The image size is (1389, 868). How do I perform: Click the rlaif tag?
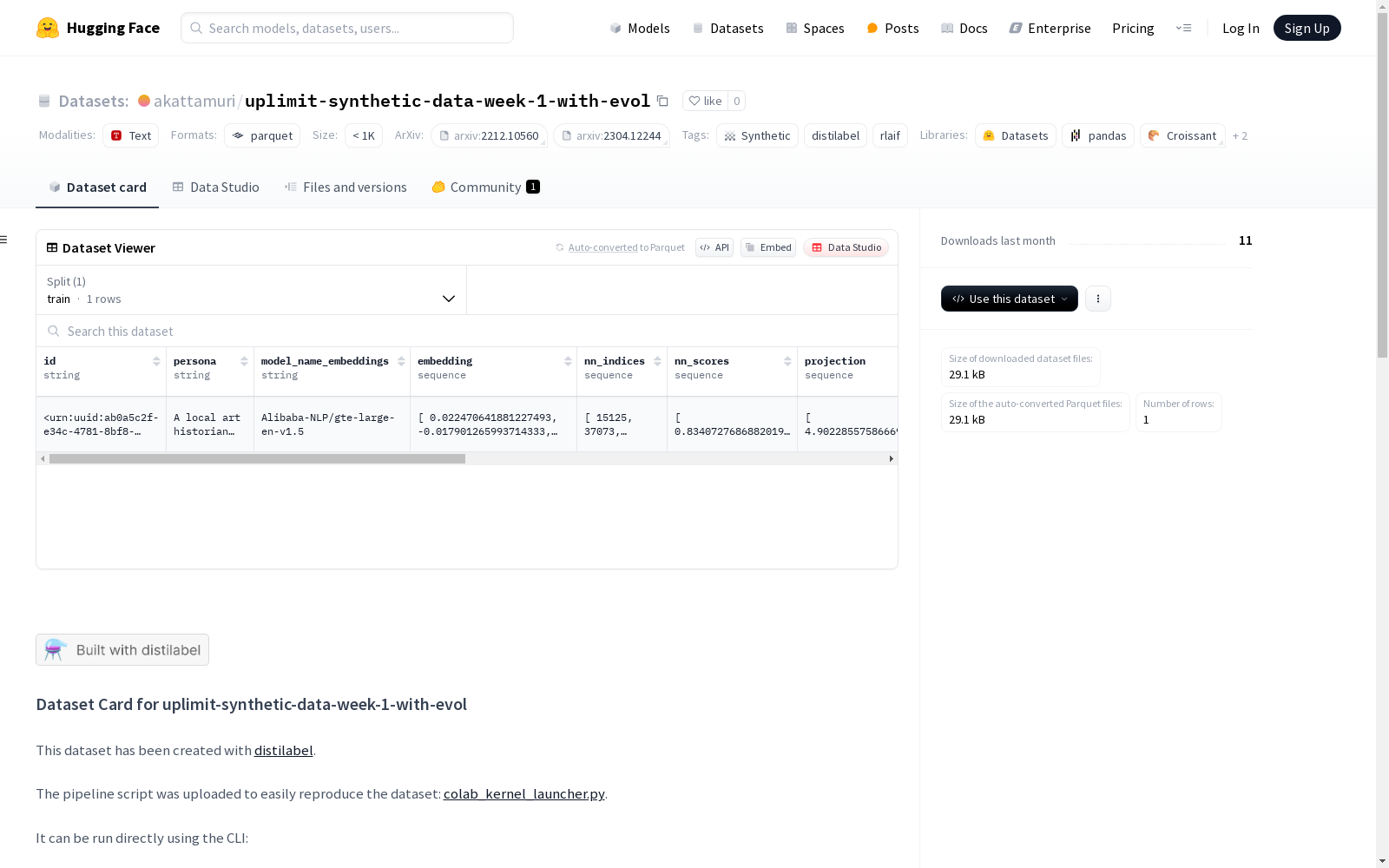click(x=890, y=135)
